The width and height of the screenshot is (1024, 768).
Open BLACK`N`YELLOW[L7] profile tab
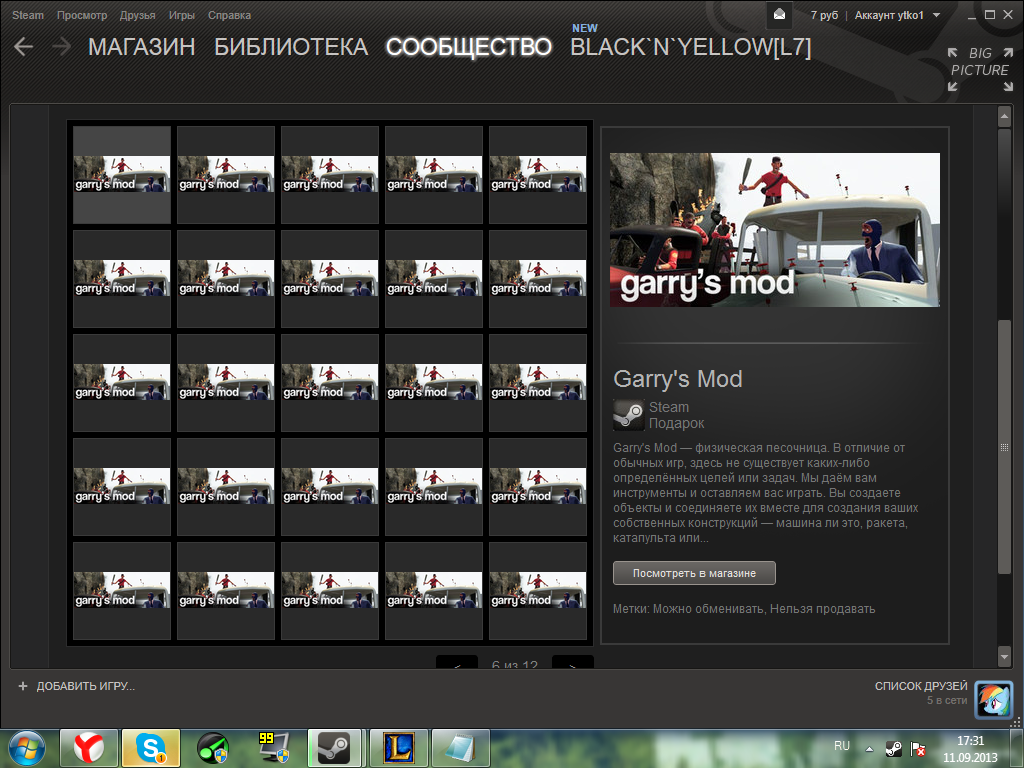(x=690, y=47)
